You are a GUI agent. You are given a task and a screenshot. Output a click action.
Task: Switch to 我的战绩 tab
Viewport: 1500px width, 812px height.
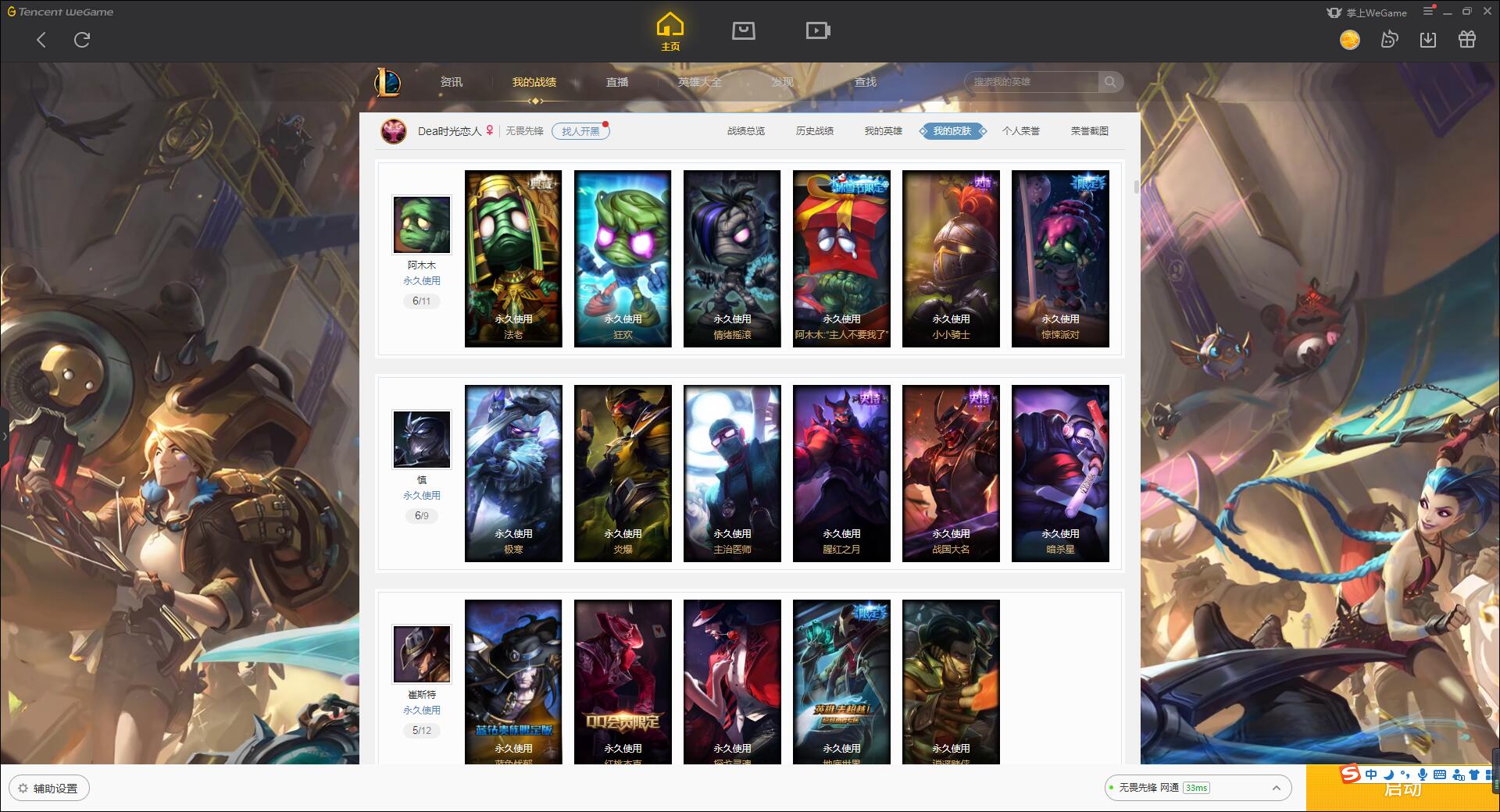[534, 82]
